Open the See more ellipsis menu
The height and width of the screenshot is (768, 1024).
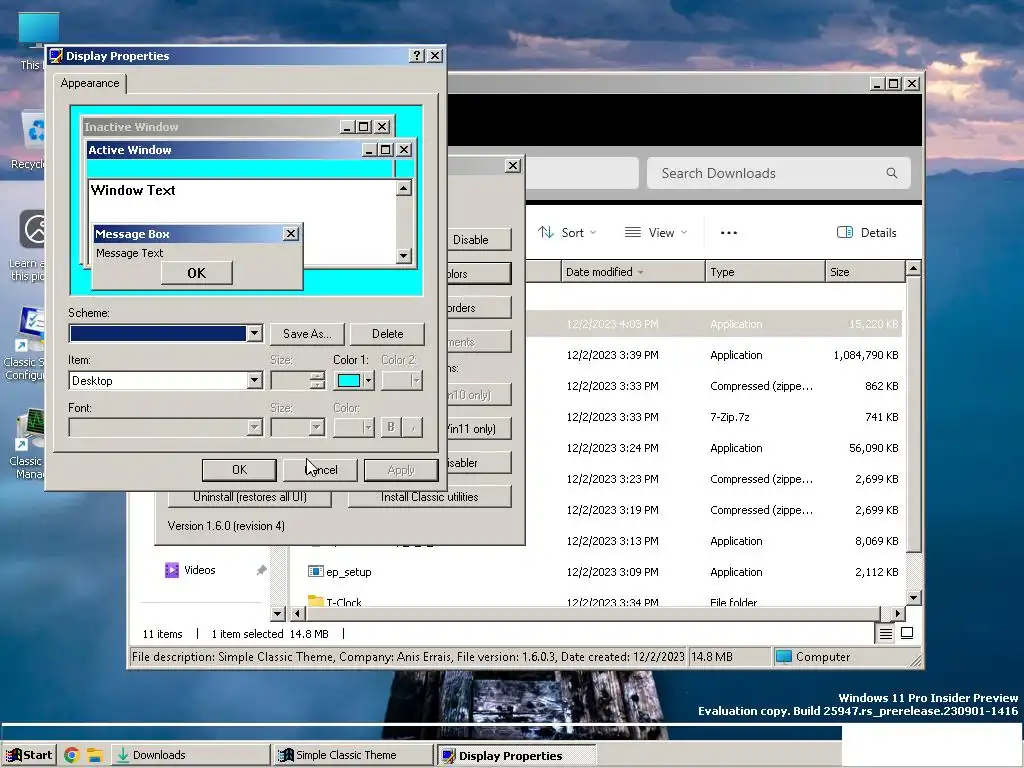tap(729, 232)
